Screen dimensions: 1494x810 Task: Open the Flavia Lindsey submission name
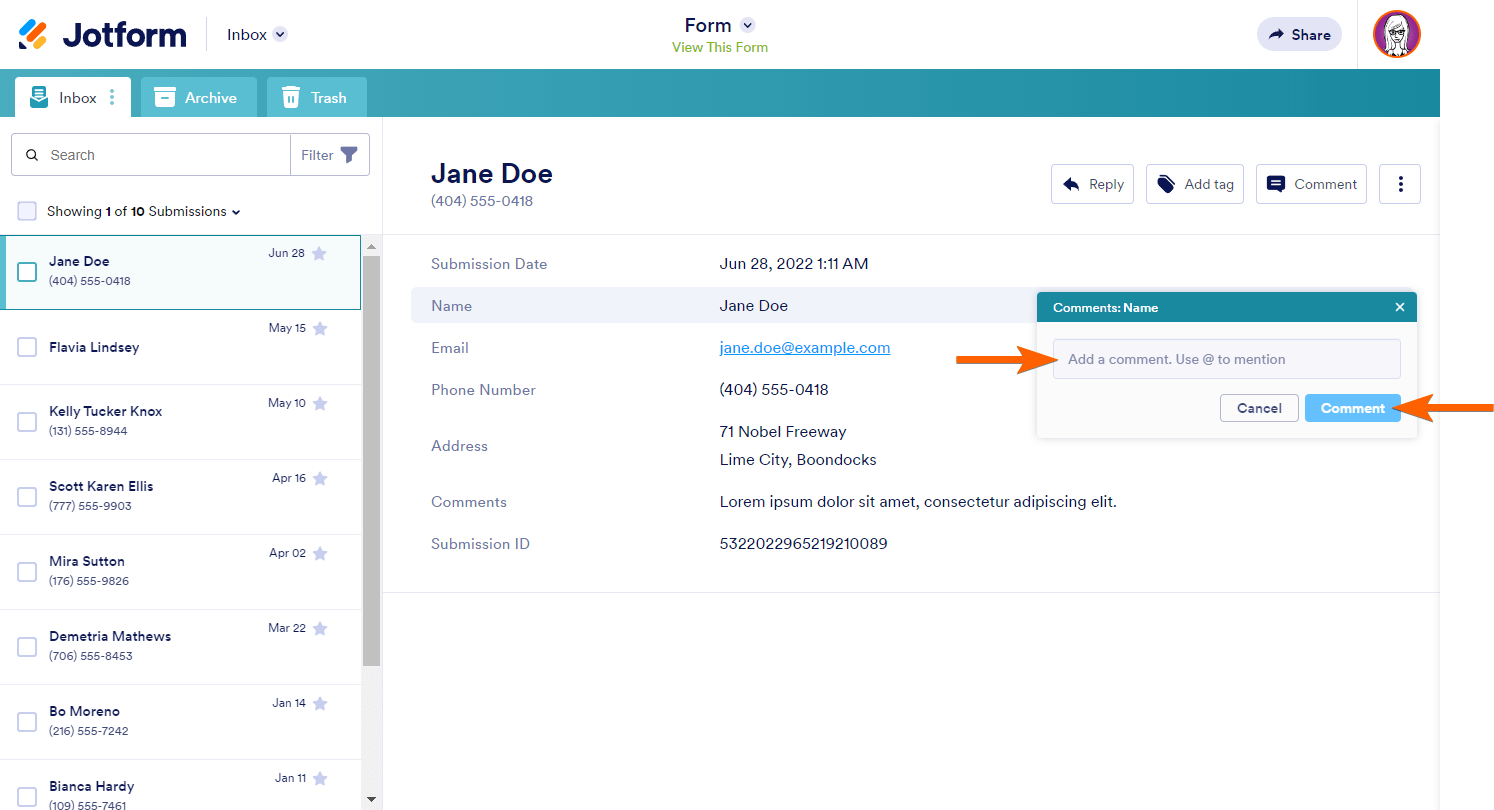pos(94,347)
